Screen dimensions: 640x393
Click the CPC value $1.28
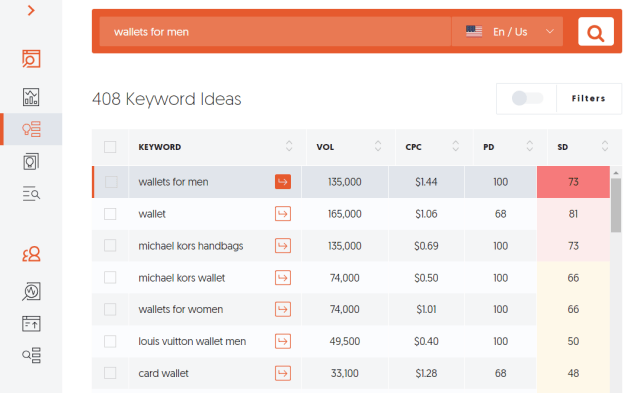426,373
